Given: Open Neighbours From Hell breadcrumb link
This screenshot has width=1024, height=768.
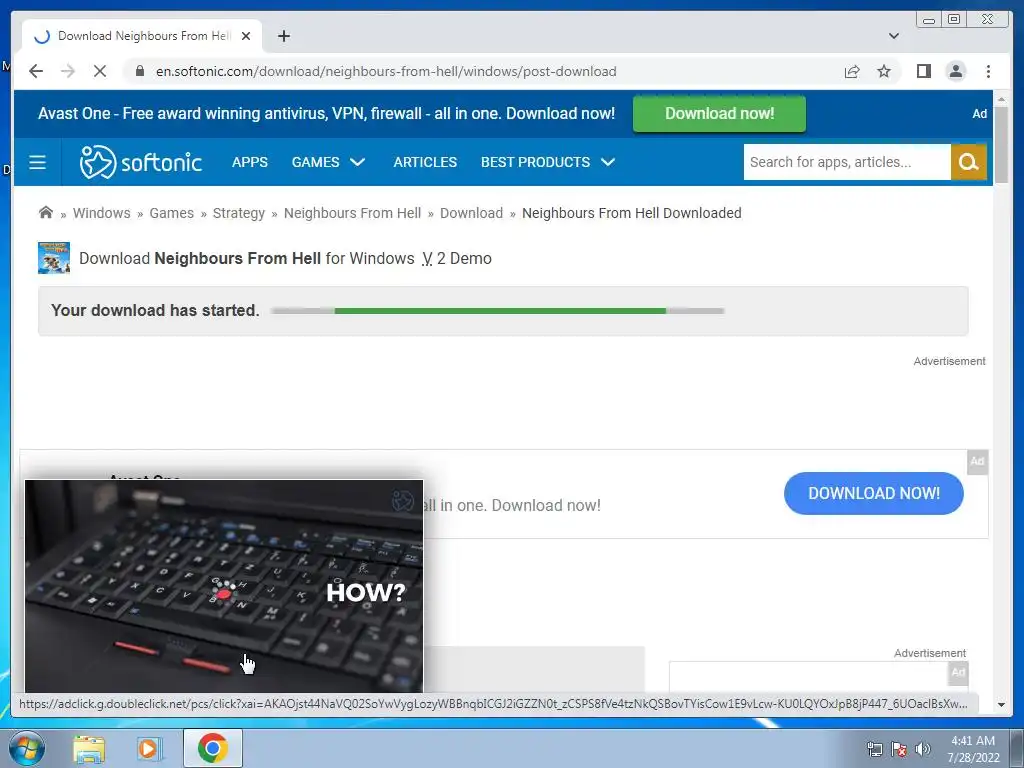Looking at the screenshot, I should click(x=352, y=213).
